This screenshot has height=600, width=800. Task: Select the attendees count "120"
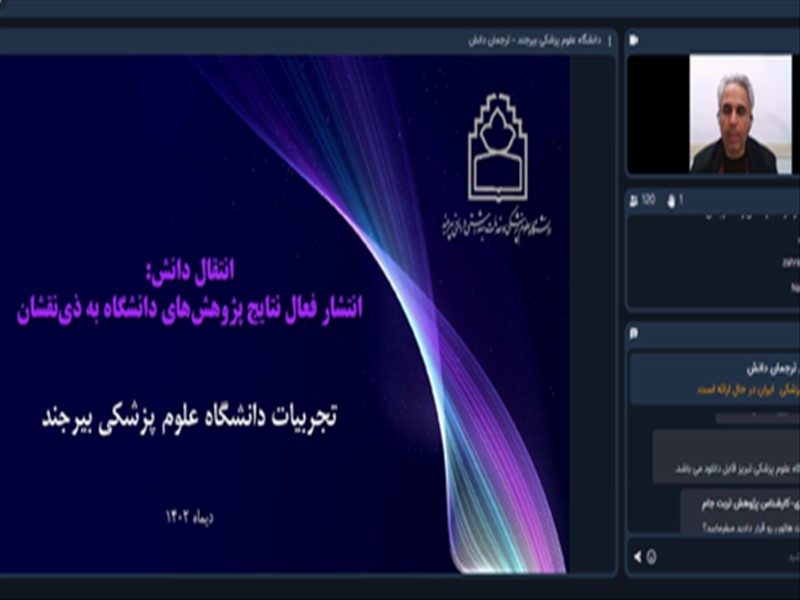point(648,200)
